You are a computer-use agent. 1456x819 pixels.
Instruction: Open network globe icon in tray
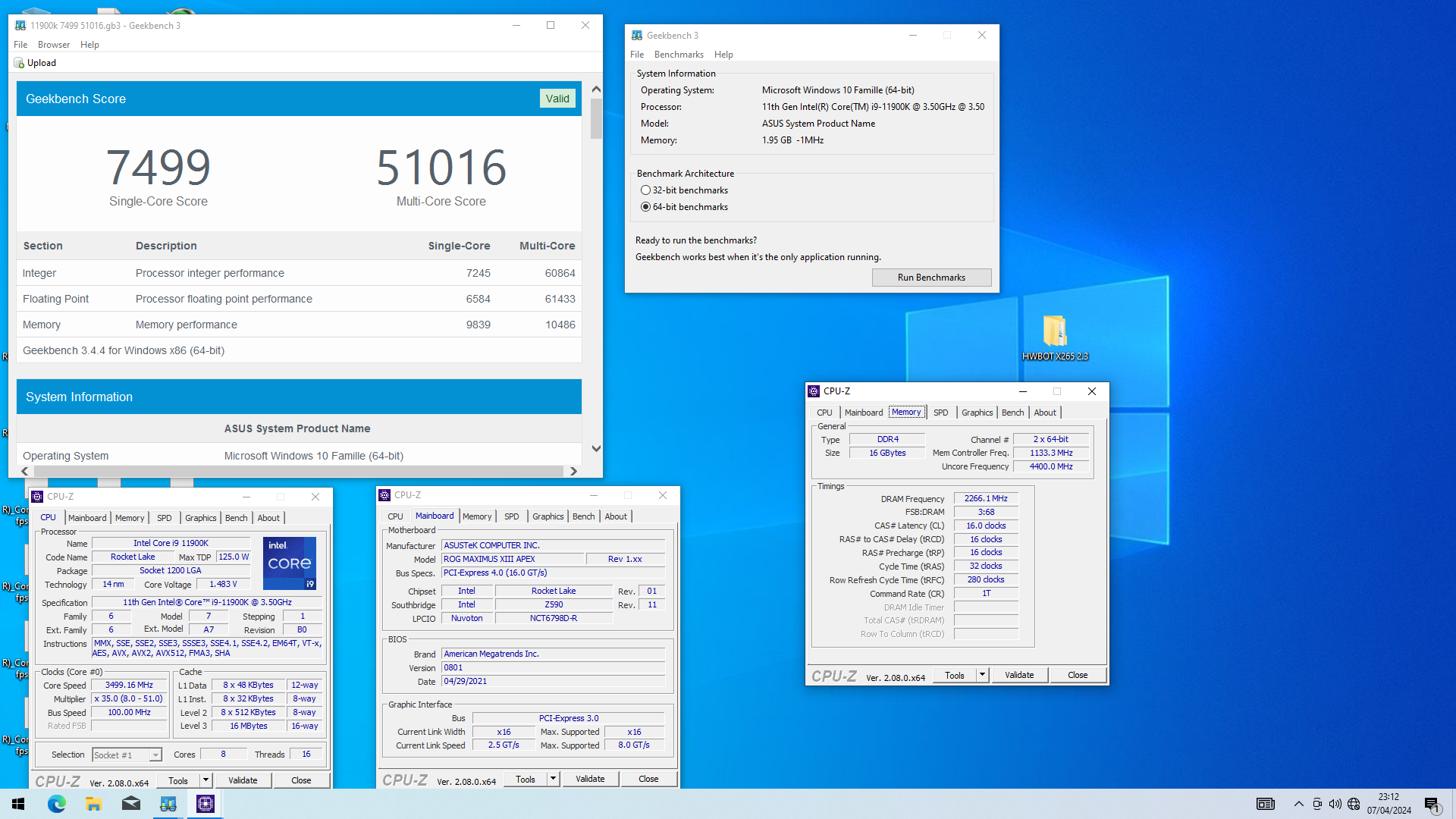tap(1354, 804)
